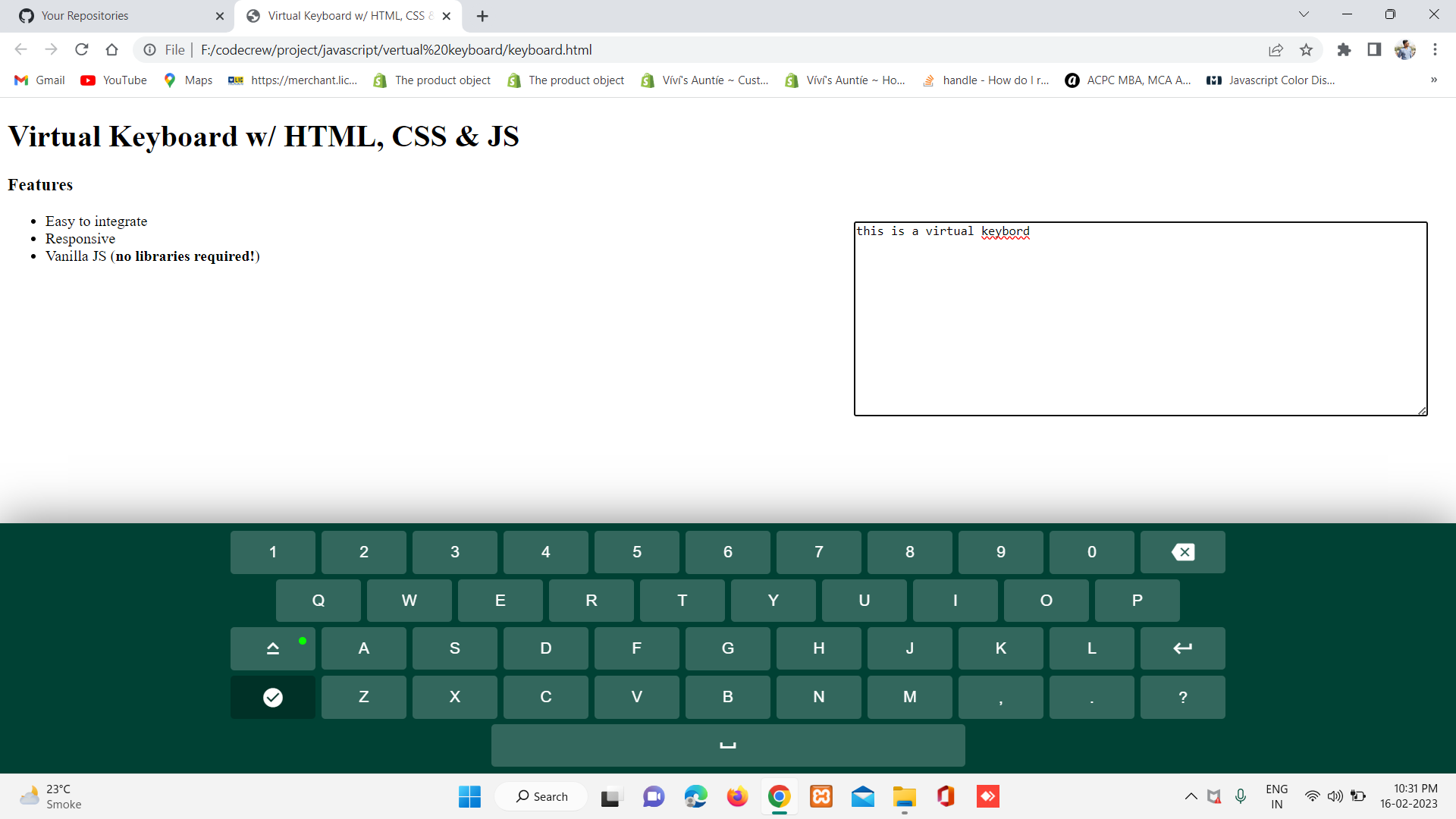The width and height of the screenshot is (1456, 819).
Task: Toggle caps lock on the virtual keyboard
Action: pos(272,648)
